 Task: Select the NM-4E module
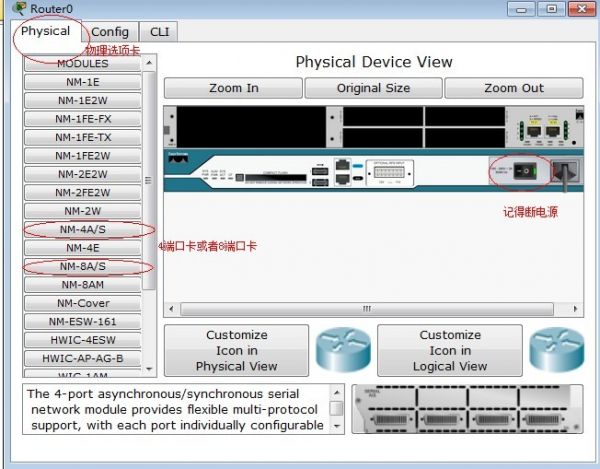(x=83, y=248)
